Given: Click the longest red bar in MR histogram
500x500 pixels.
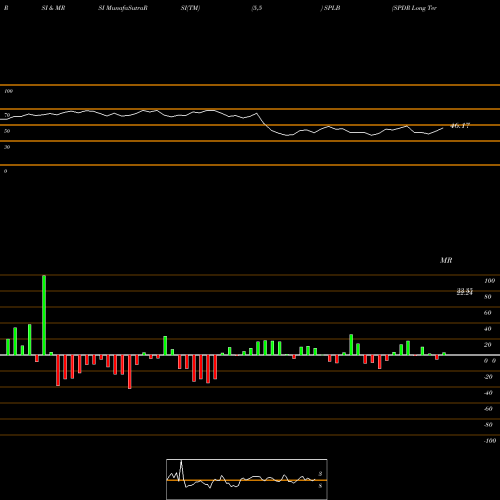Looking at the screenshot, I should point(130,372).
